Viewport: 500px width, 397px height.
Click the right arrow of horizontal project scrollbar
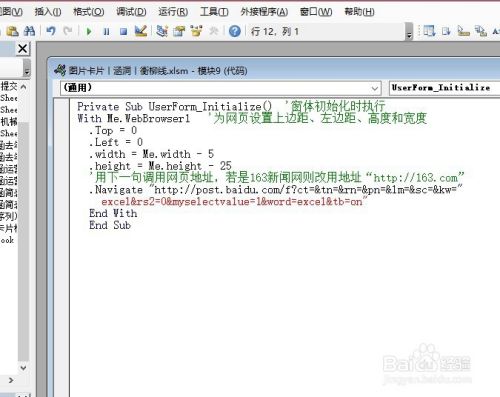click(x=11, y=380)
